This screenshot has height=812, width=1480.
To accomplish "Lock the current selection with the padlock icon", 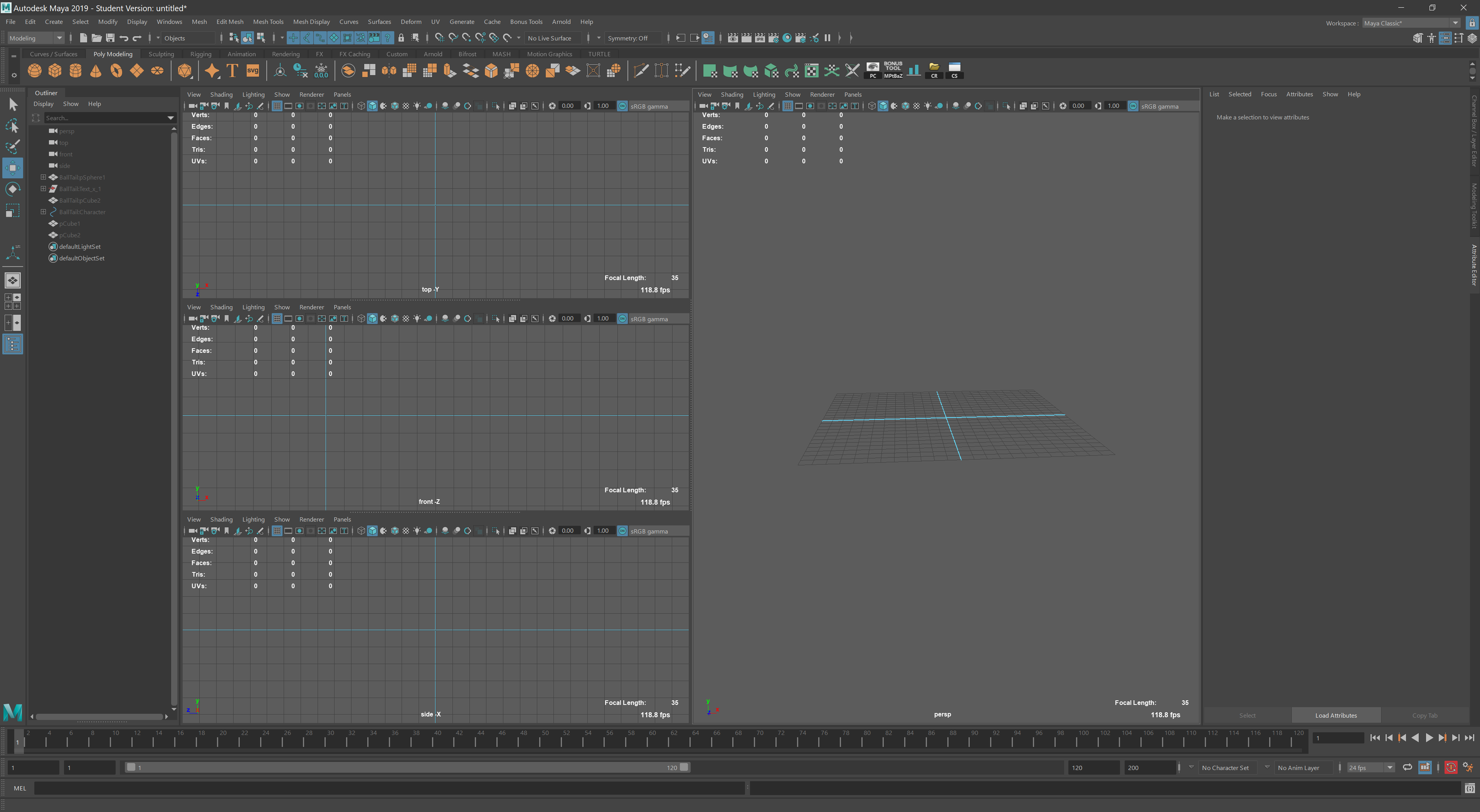I will 401,38.
